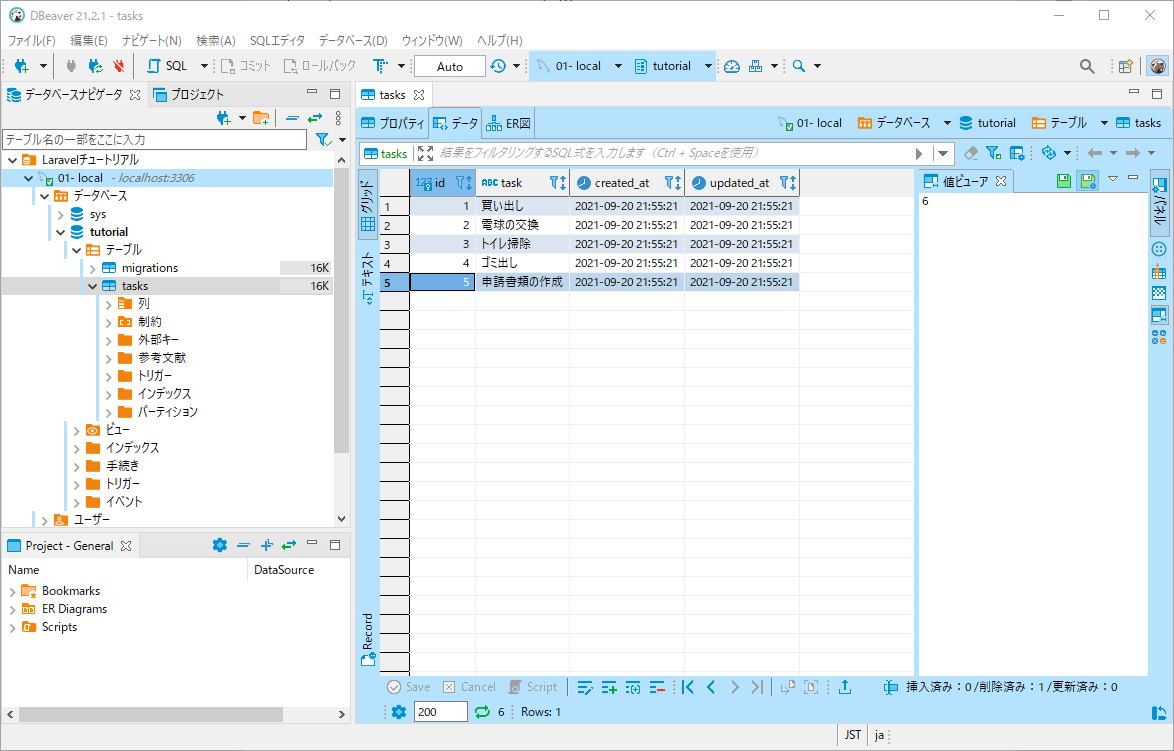This screenshot has width=1174, height=751.
Task: Open the Auto transaction mode box
Action: [449, 66]
